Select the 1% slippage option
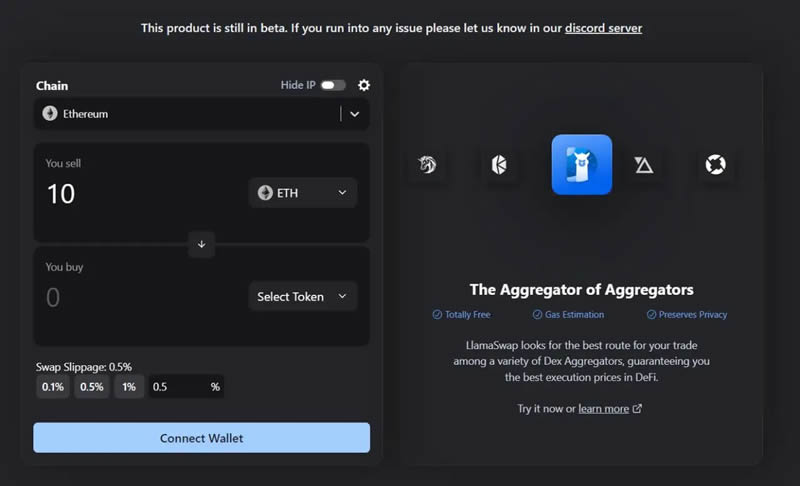Viewport: 800px width, 486px height. click(x=129, y=387)
